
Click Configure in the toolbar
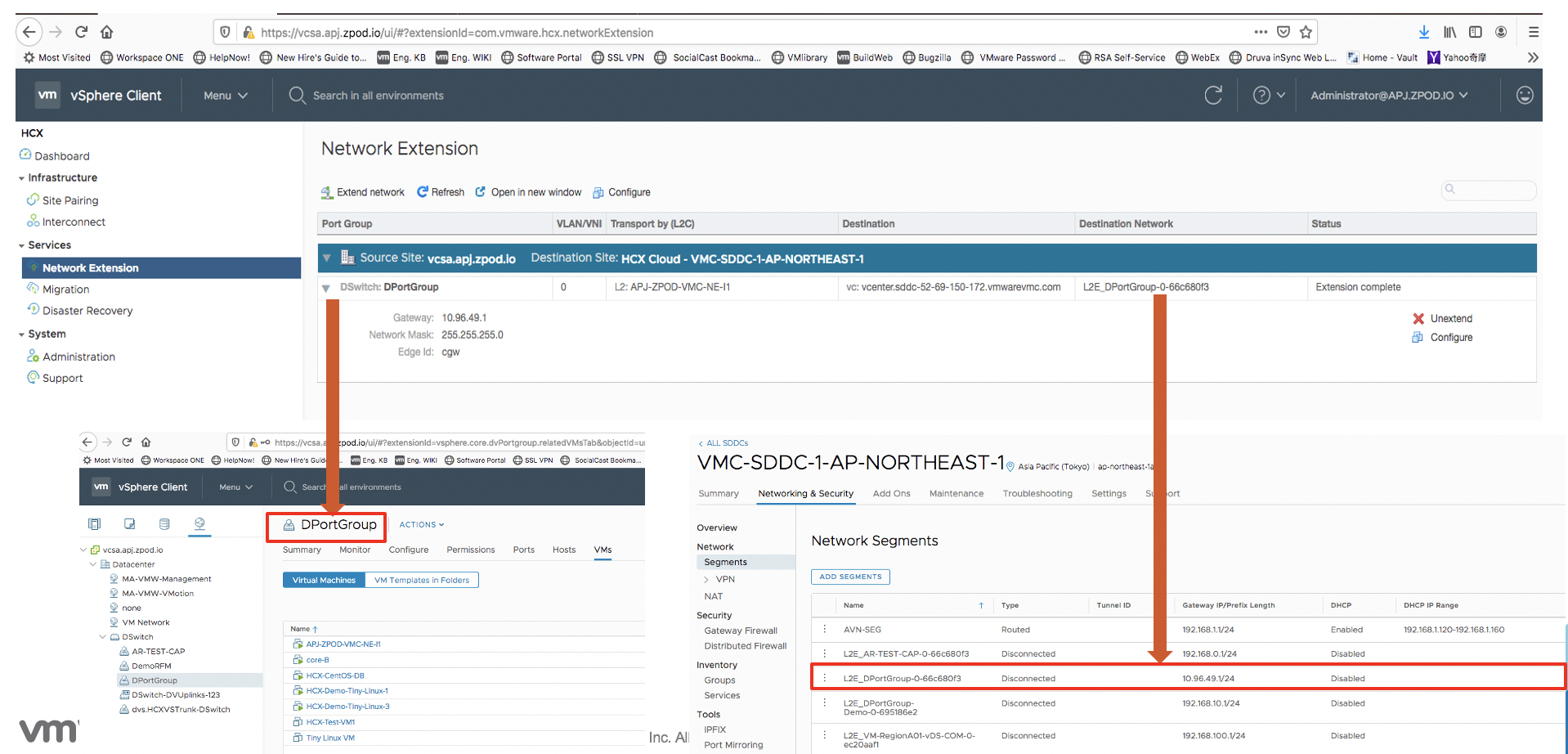click(629, 192)
